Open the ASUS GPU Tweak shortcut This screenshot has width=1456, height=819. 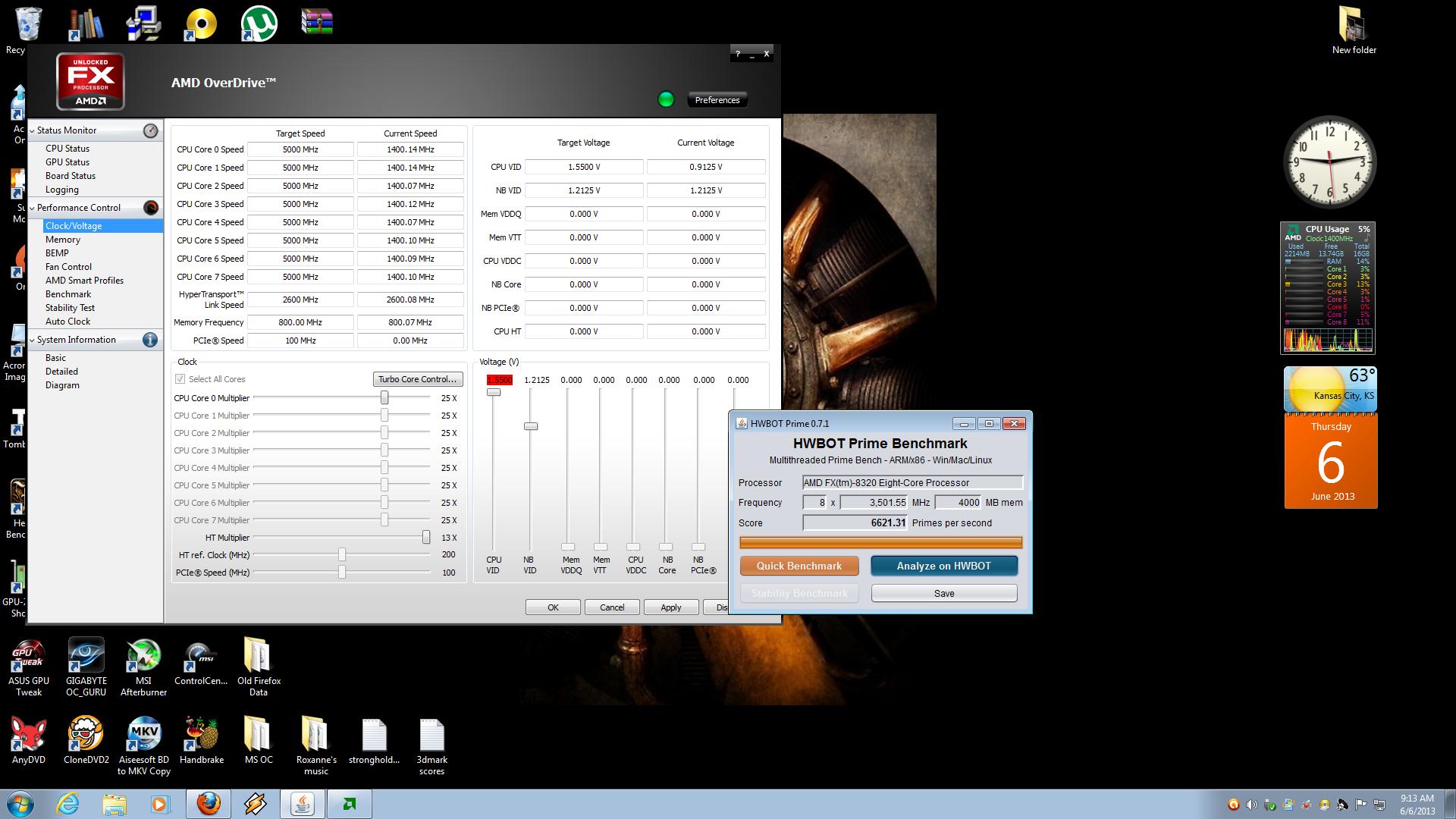(x=29, y=667)
